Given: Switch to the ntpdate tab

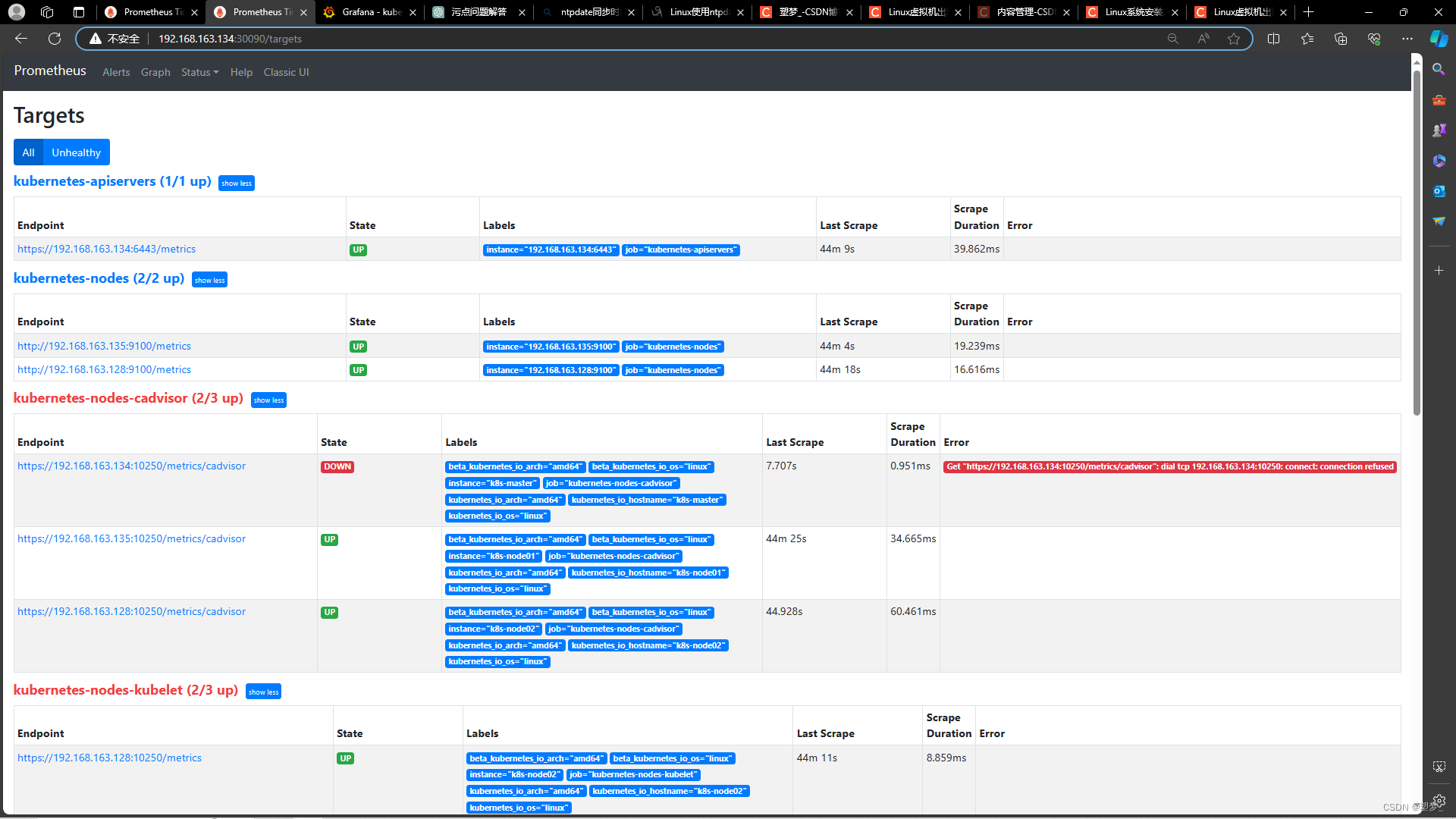Looking at the screenshot, I should click(589, 12).
